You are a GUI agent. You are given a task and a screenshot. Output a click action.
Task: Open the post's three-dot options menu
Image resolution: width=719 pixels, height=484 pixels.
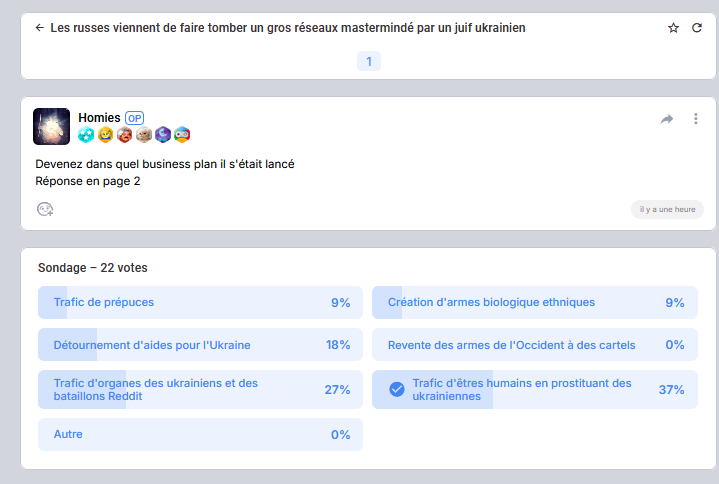point(696,119)
